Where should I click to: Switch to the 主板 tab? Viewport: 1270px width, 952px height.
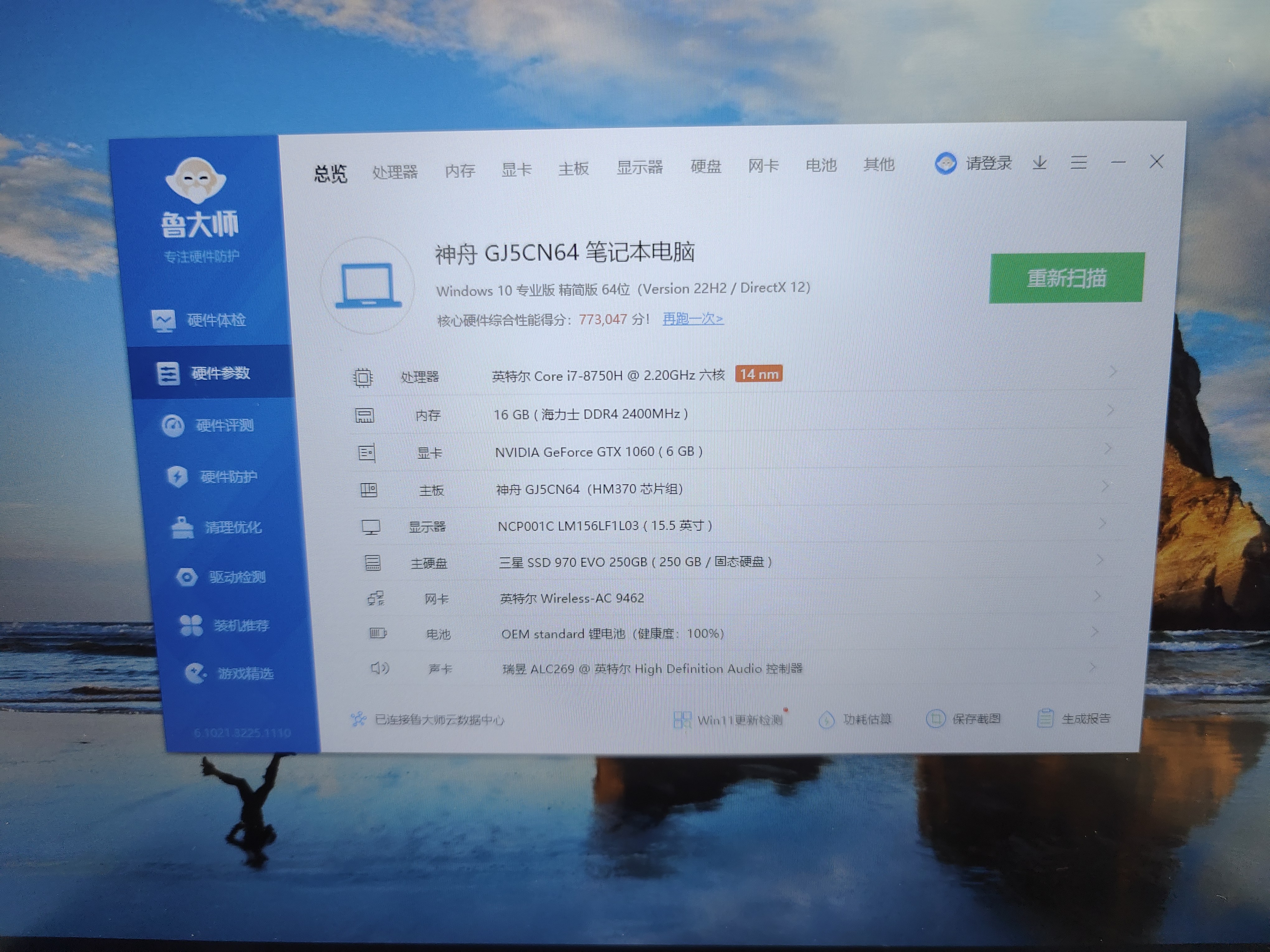click(x=574, y=168)
